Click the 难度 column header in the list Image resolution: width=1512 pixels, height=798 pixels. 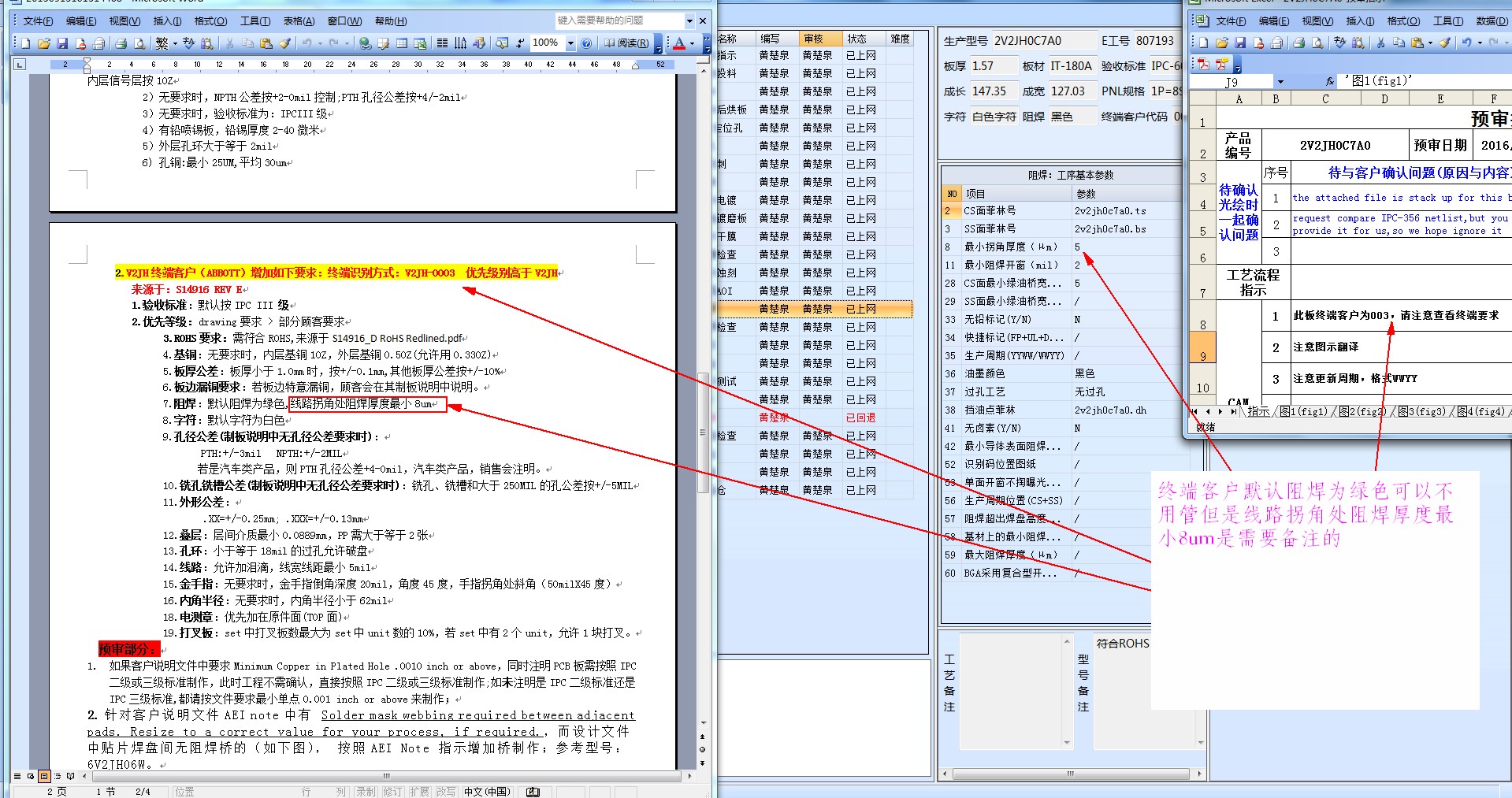pyautogui.click(x=900, y=39)
